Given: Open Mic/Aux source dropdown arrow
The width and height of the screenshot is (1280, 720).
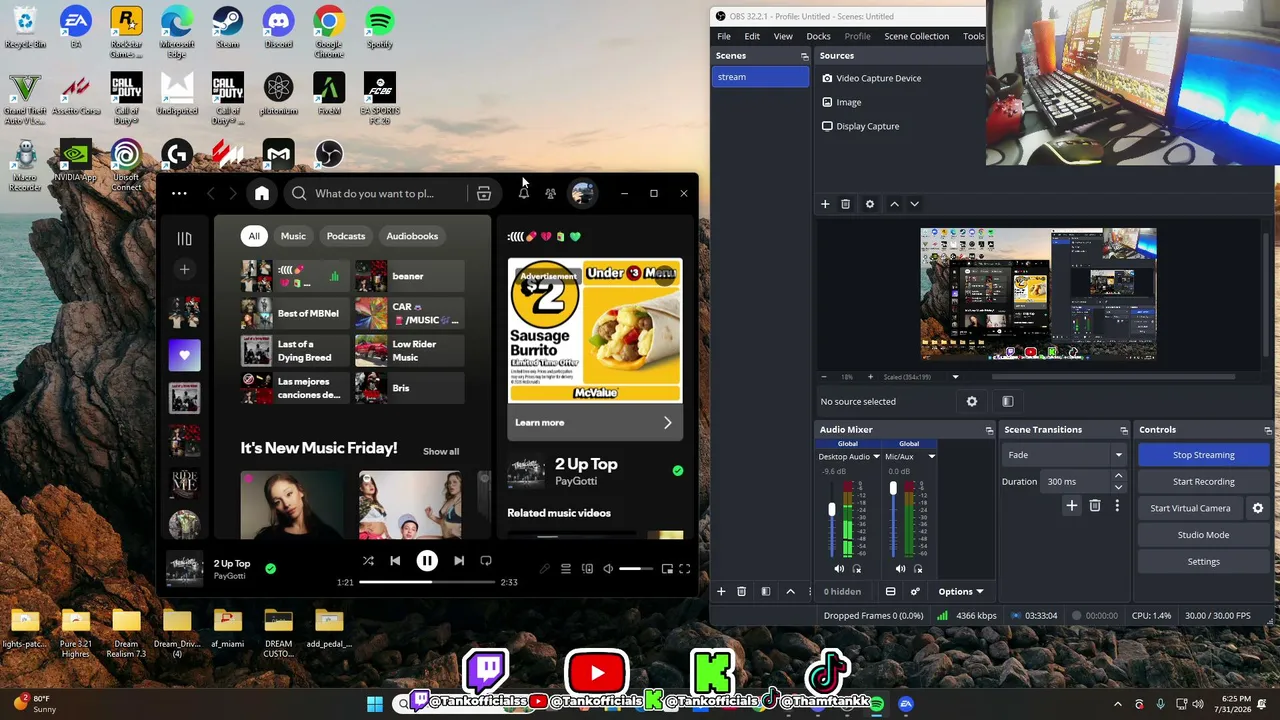Looking at the screenshot, I should (x=931, y=457).
